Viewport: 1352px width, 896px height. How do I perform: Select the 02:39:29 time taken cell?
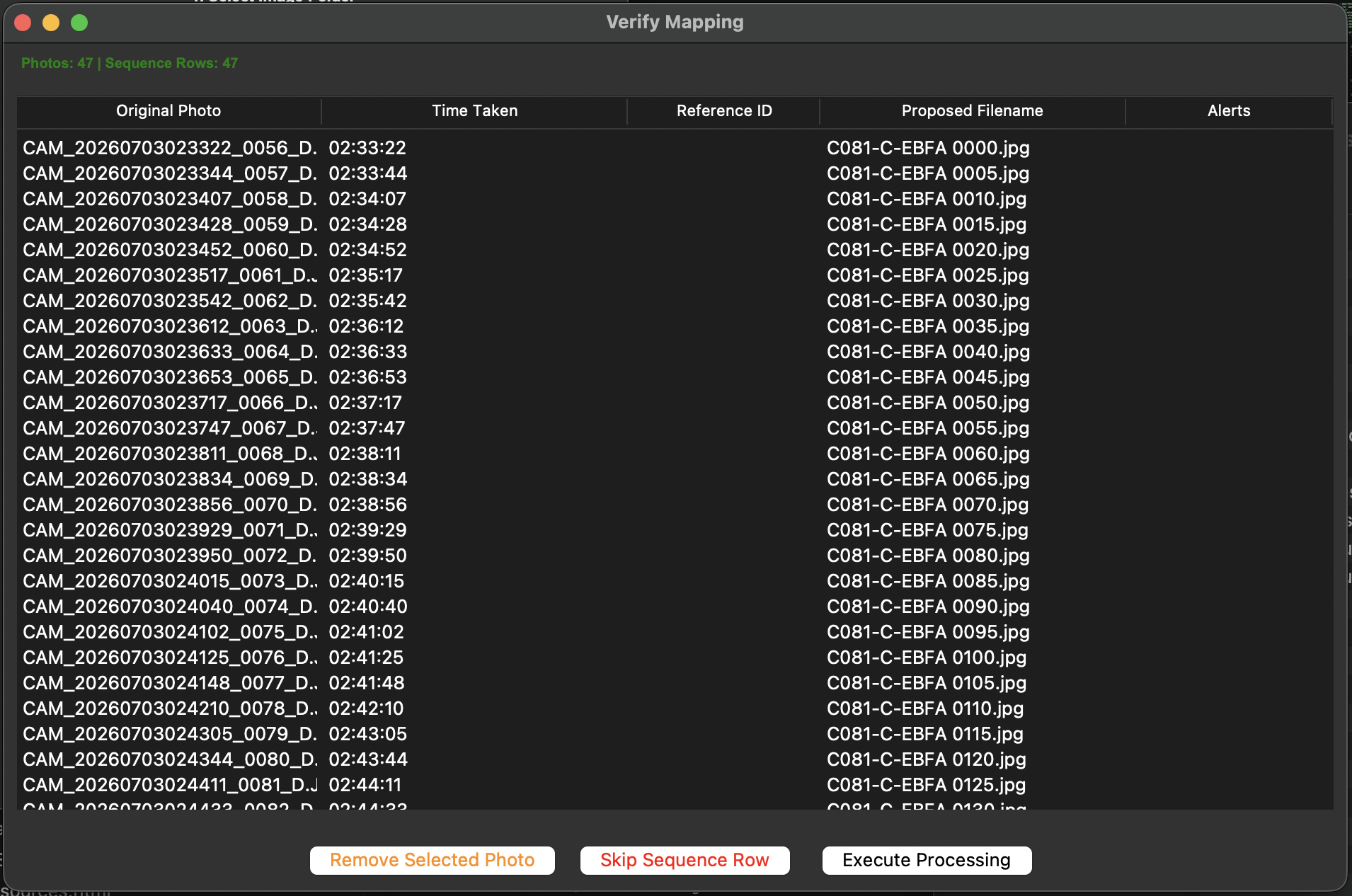pyautogui.click(x=368, y=530)
